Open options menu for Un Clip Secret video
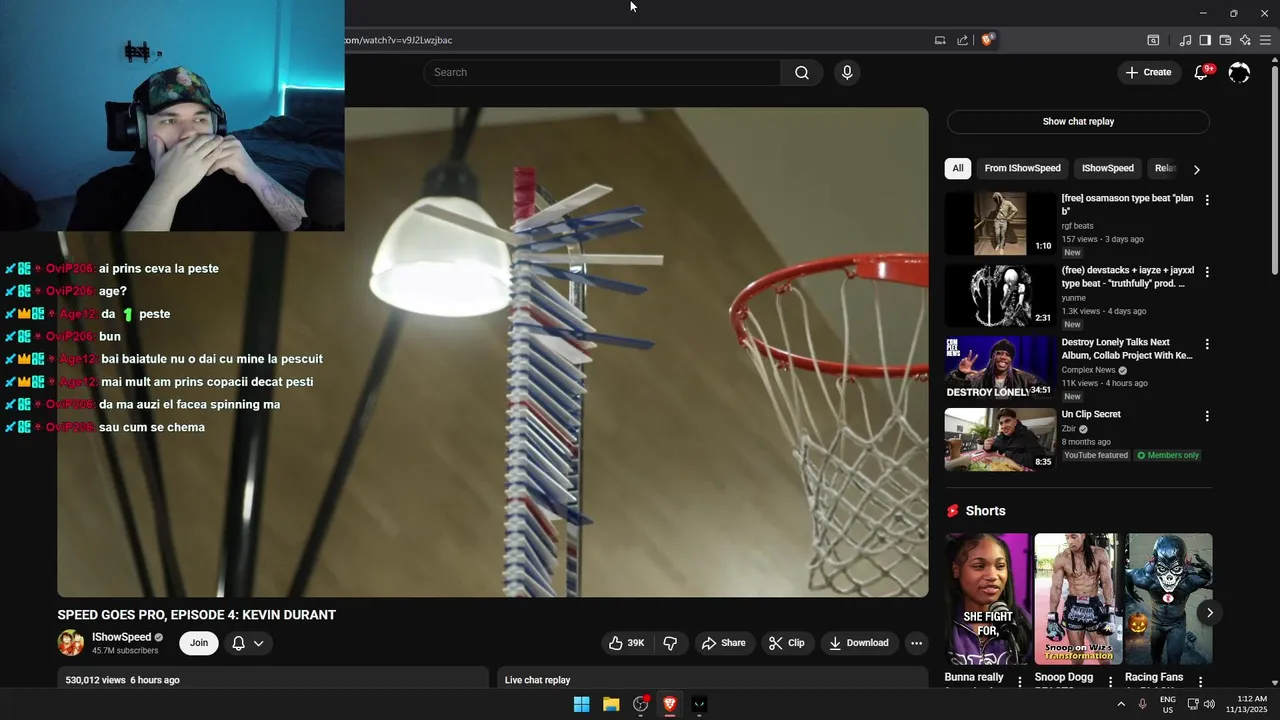Screen dimensions: 1280x720 tap(1207, 416)
